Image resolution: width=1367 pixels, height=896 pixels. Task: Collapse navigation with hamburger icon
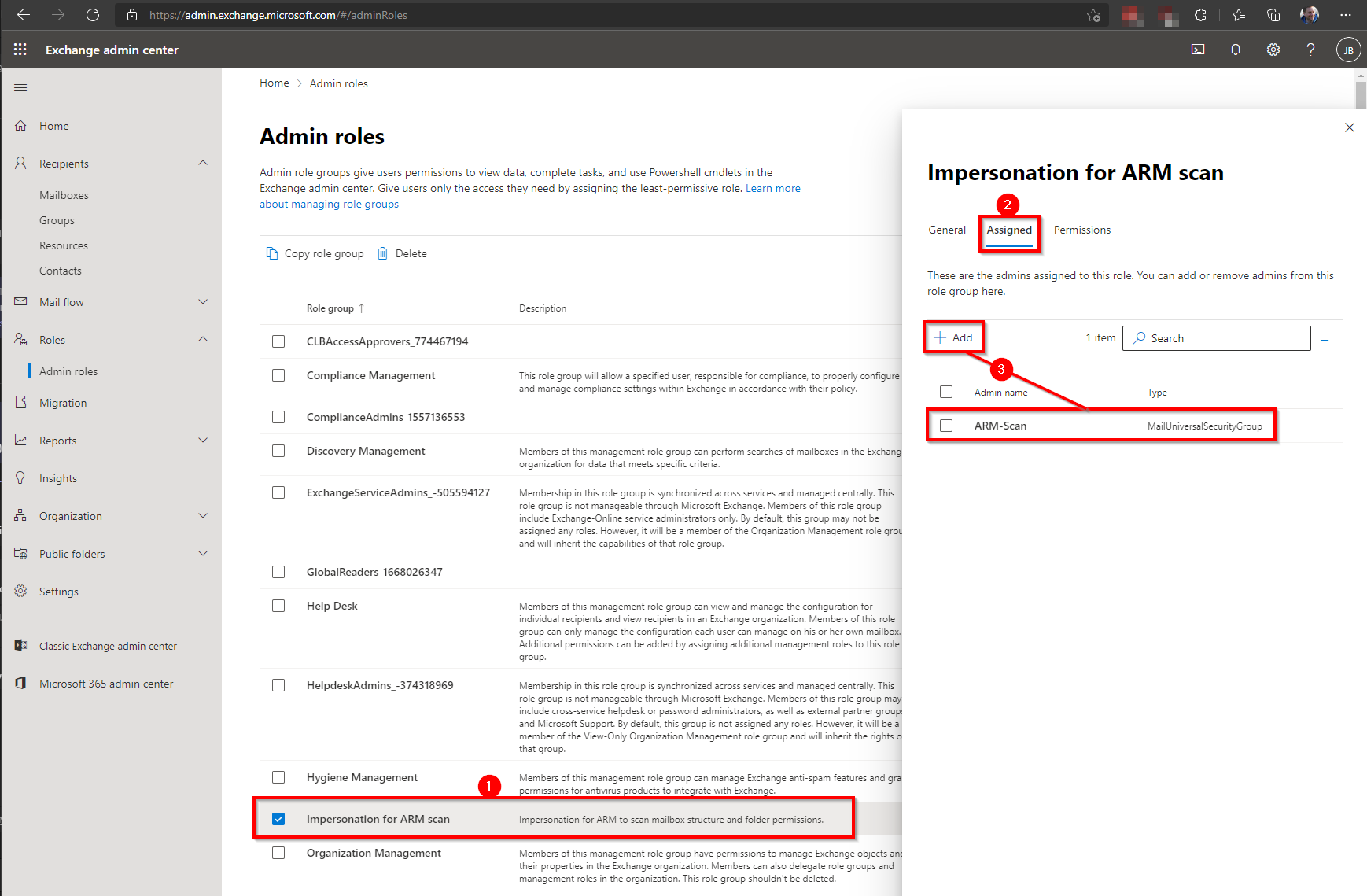point(20,87)
